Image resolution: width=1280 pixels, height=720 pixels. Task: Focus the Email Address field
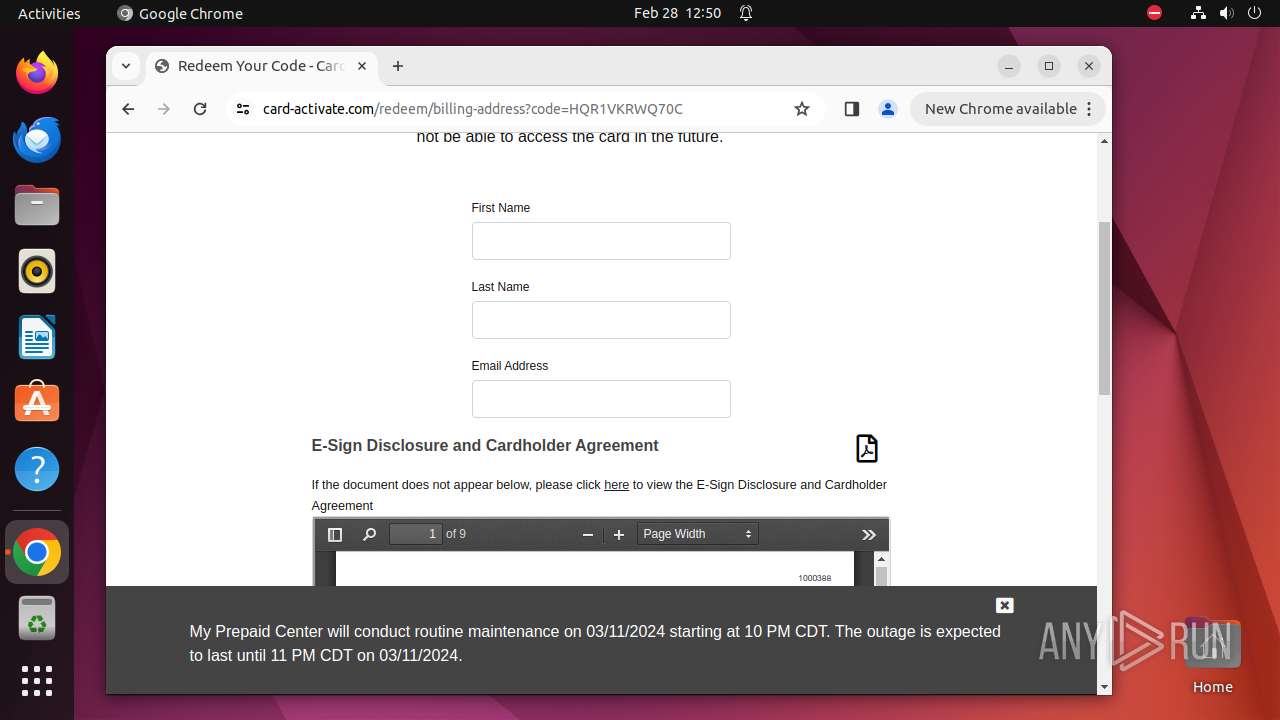601,399
